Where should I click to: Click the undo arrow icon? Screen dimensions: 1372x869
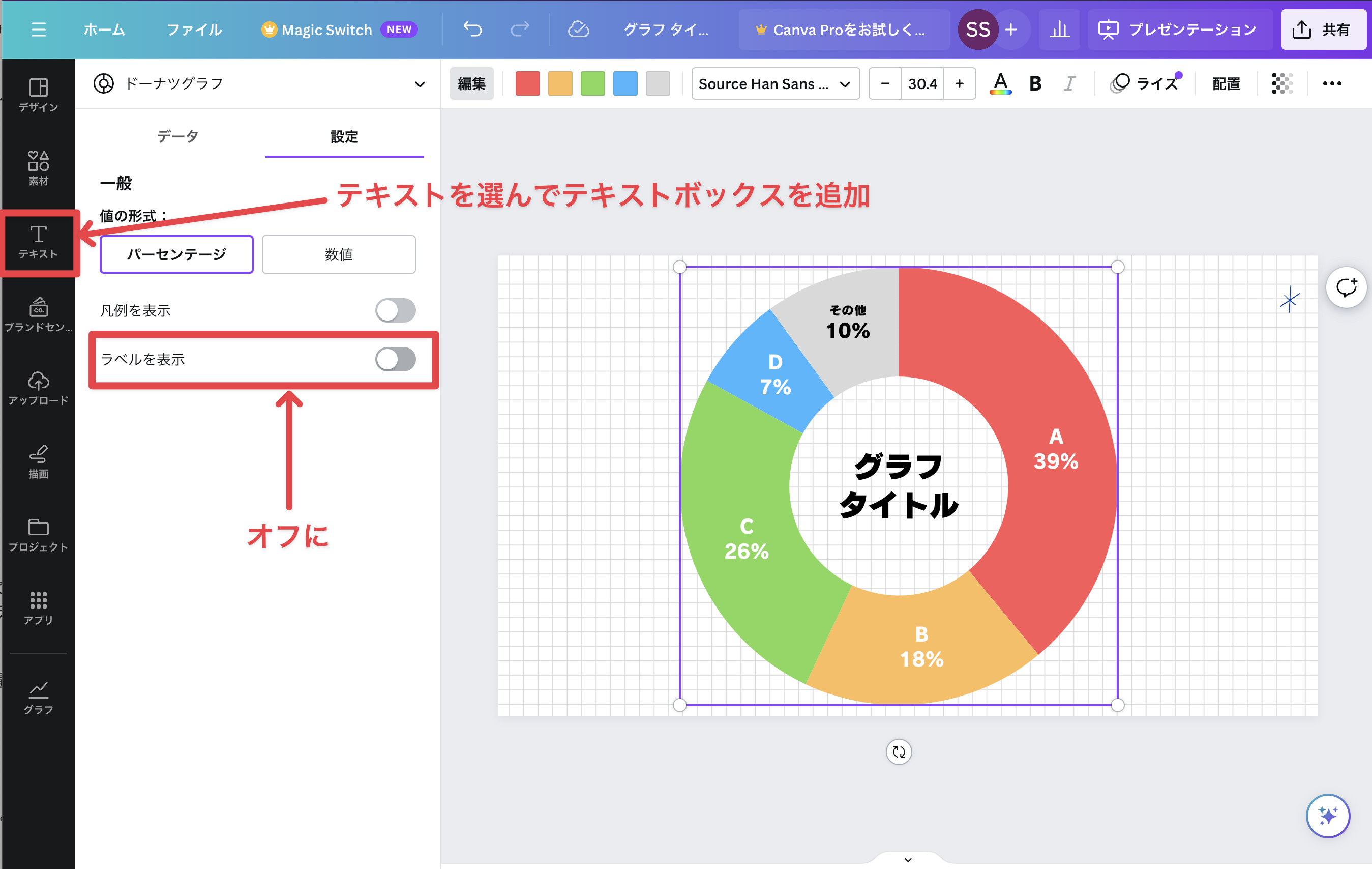(472, 29)
